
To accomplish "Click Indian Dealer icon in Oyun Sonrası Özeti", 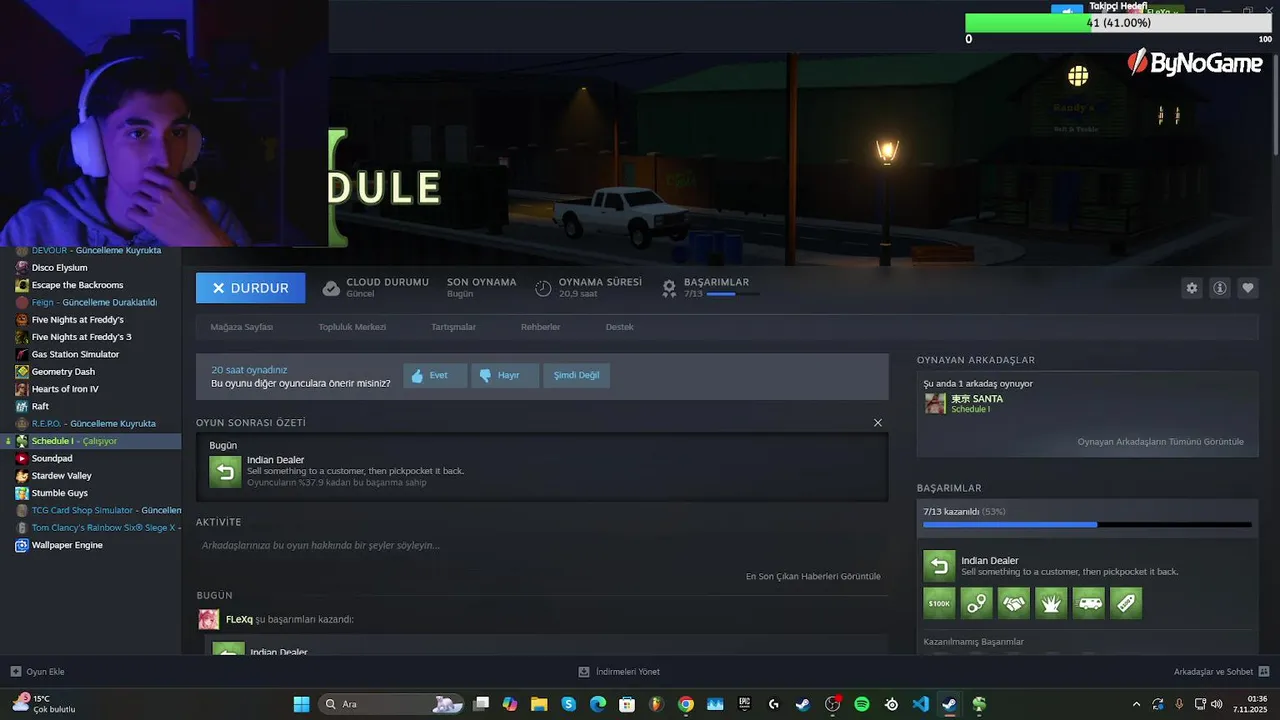I will pyautogui.click(x=225, y=471).
